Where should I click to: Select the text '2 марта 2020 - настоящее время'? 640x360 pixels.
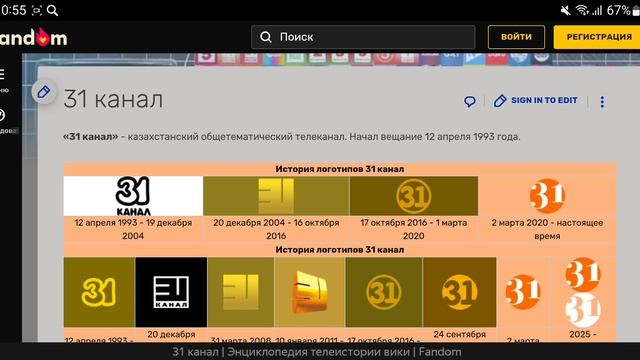pyautogui.click(x=547, y=229)
